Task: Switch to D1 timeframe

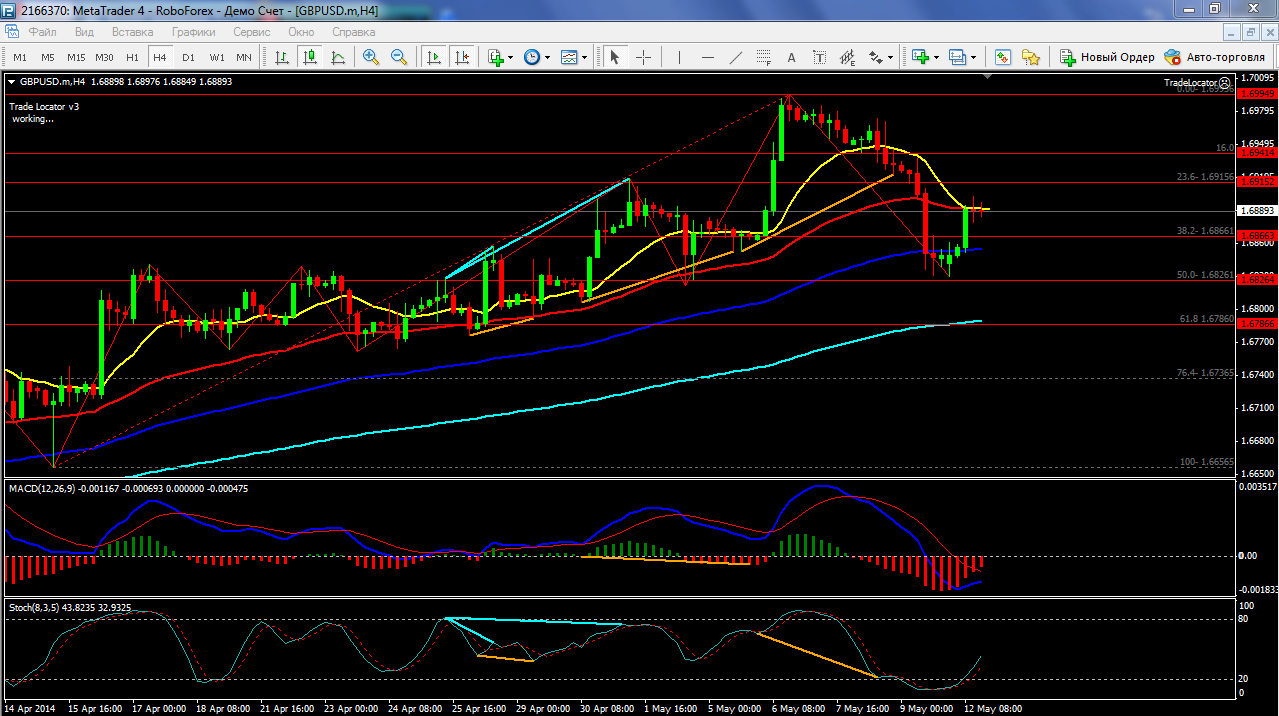Action: coord(188,57)
